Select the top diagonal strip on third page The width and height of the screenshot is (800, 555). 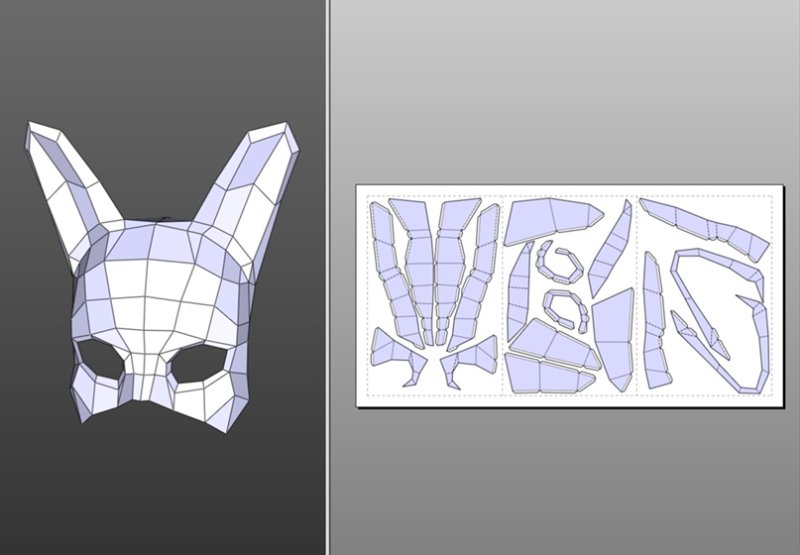[700, 225]
